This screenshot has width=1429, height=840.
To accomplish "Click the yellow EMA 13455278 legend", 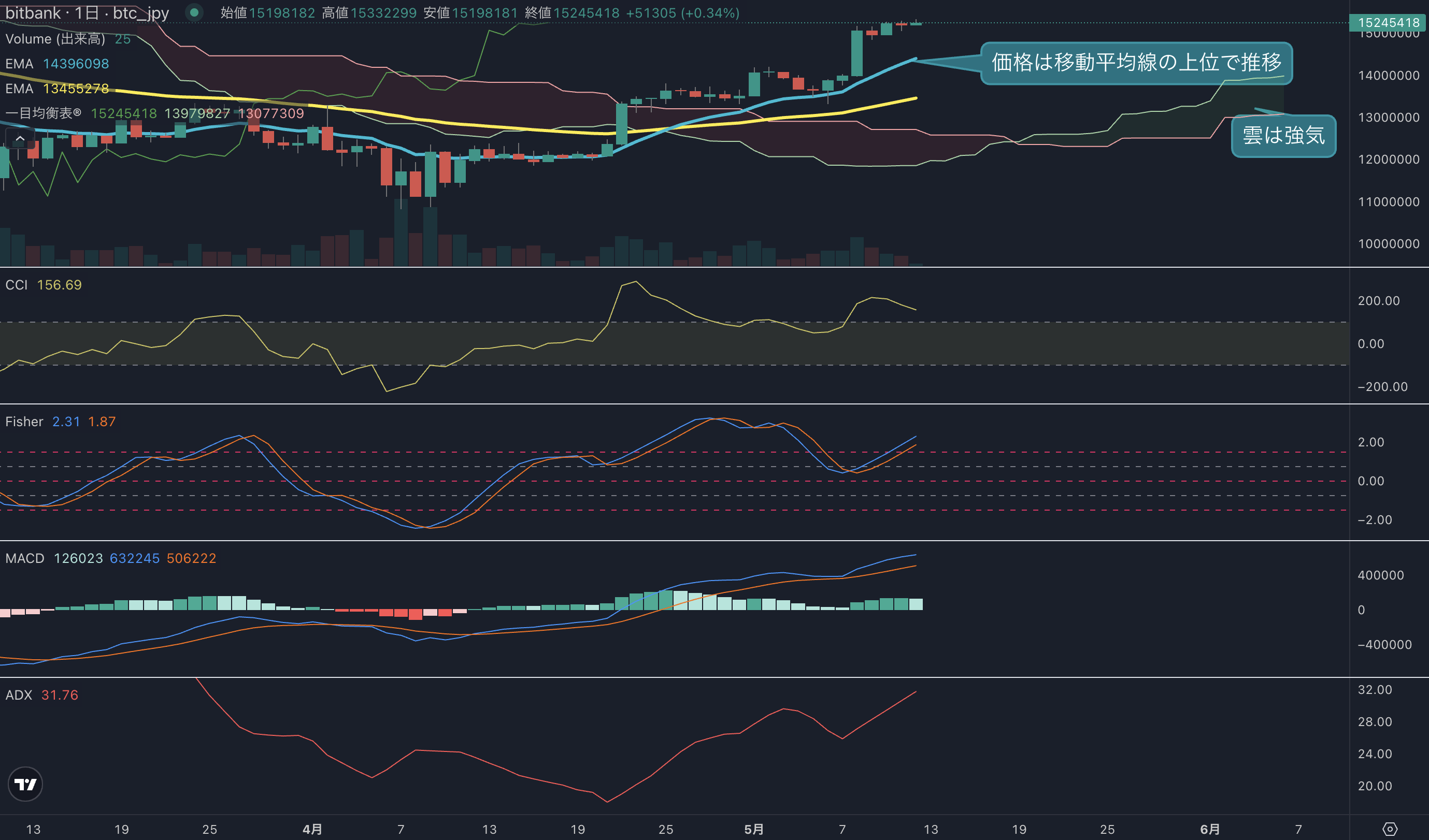I will click(x=58, y=89).
